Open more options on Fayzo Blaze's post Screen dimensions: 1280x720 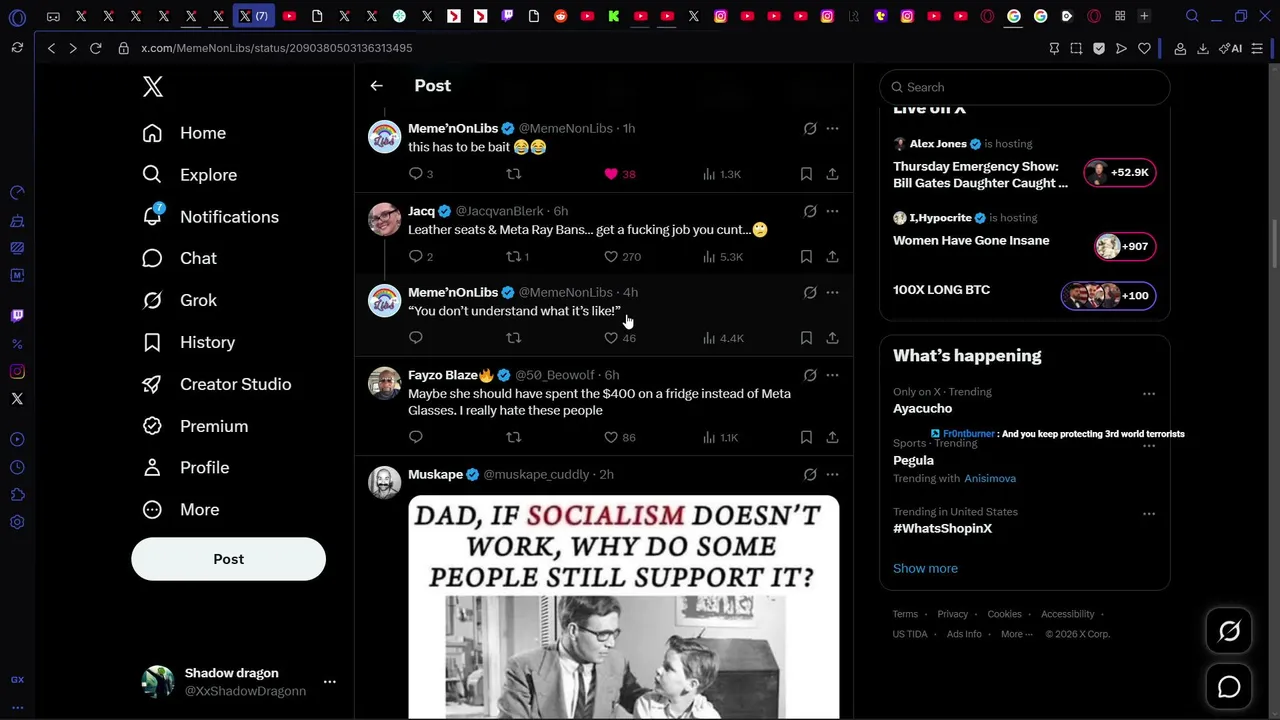tap(832, 375)
